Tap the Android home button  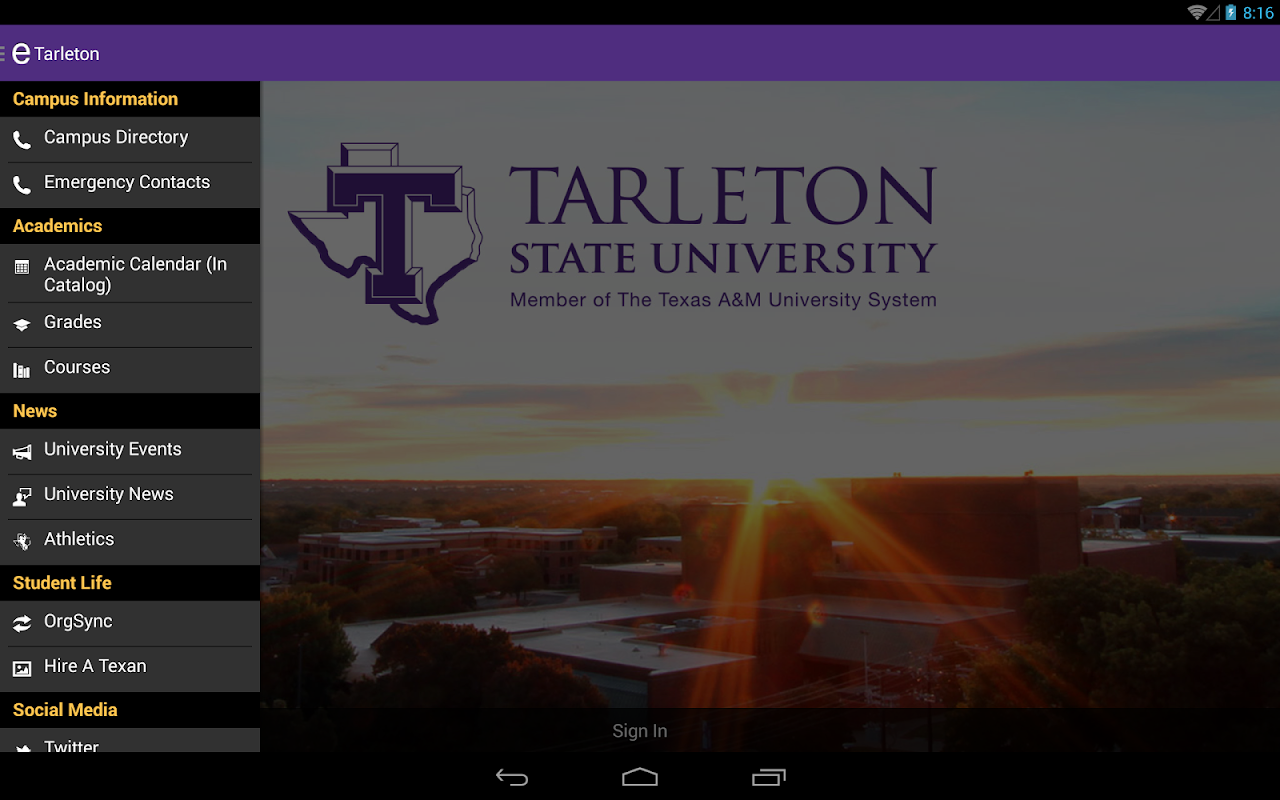pos(640,777)
